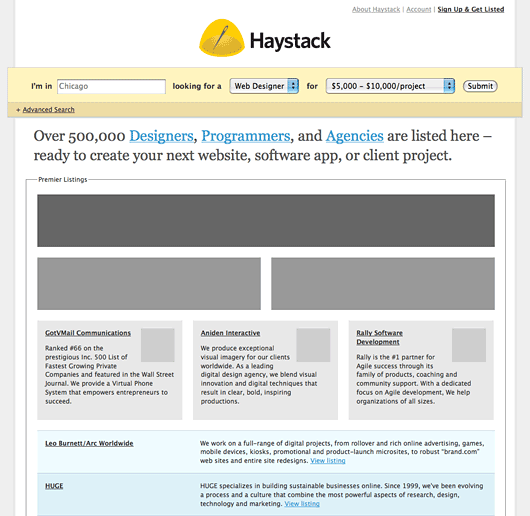Click 'Rally is the #1 partner for' text
The width and height of the screenshot is (530, 516).
pyautogui.click(x=395, y=357)
